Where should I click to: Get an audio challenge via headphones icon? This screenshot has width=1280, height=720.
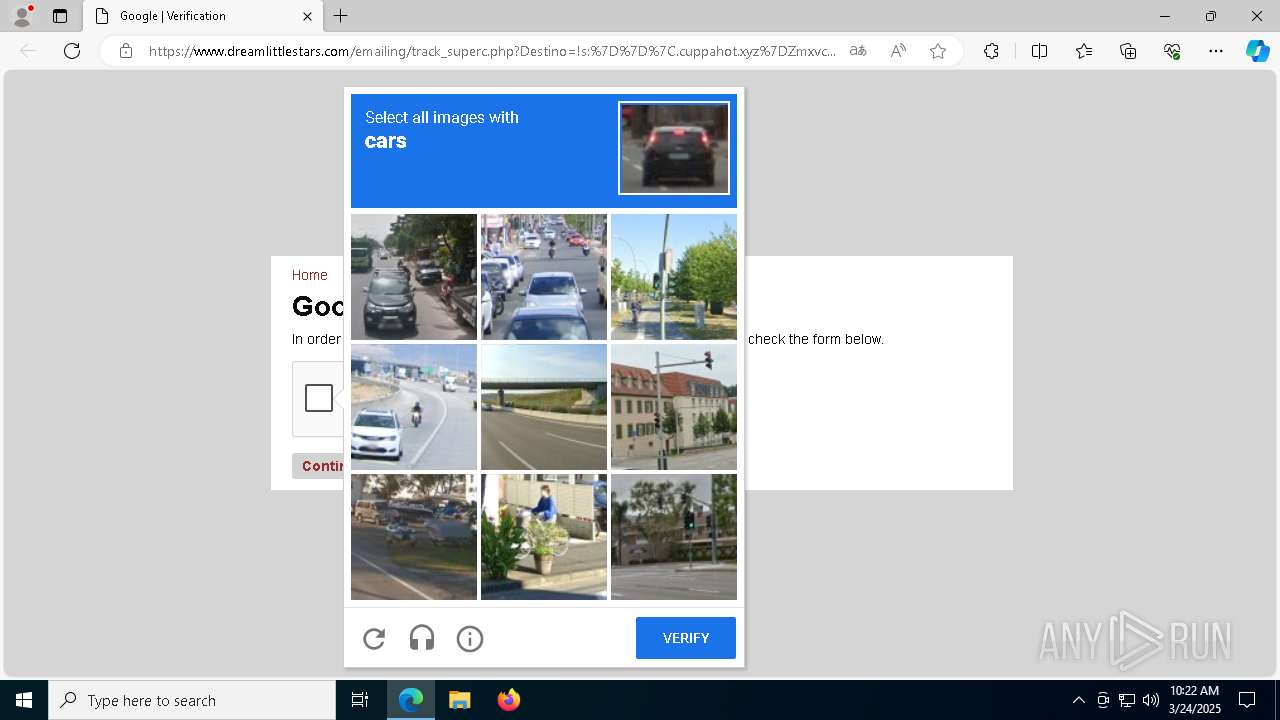point(422,638)
